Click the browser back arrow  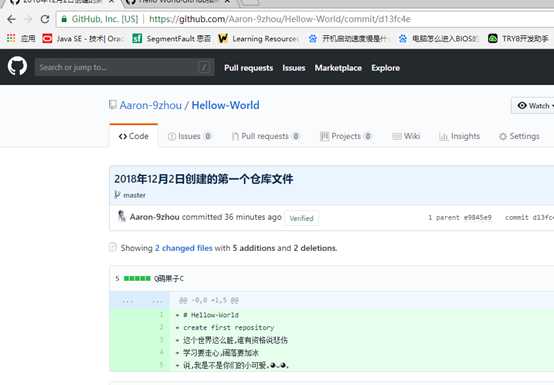11,19
